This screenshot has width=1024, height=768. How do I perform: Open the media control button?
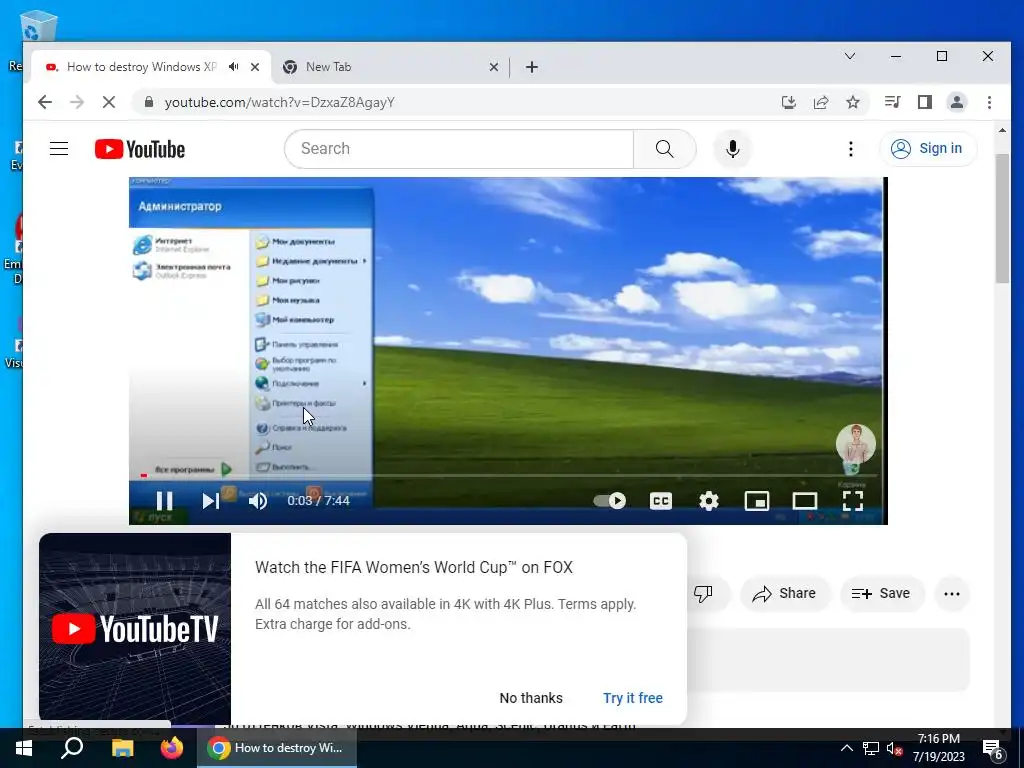point(892,102)
